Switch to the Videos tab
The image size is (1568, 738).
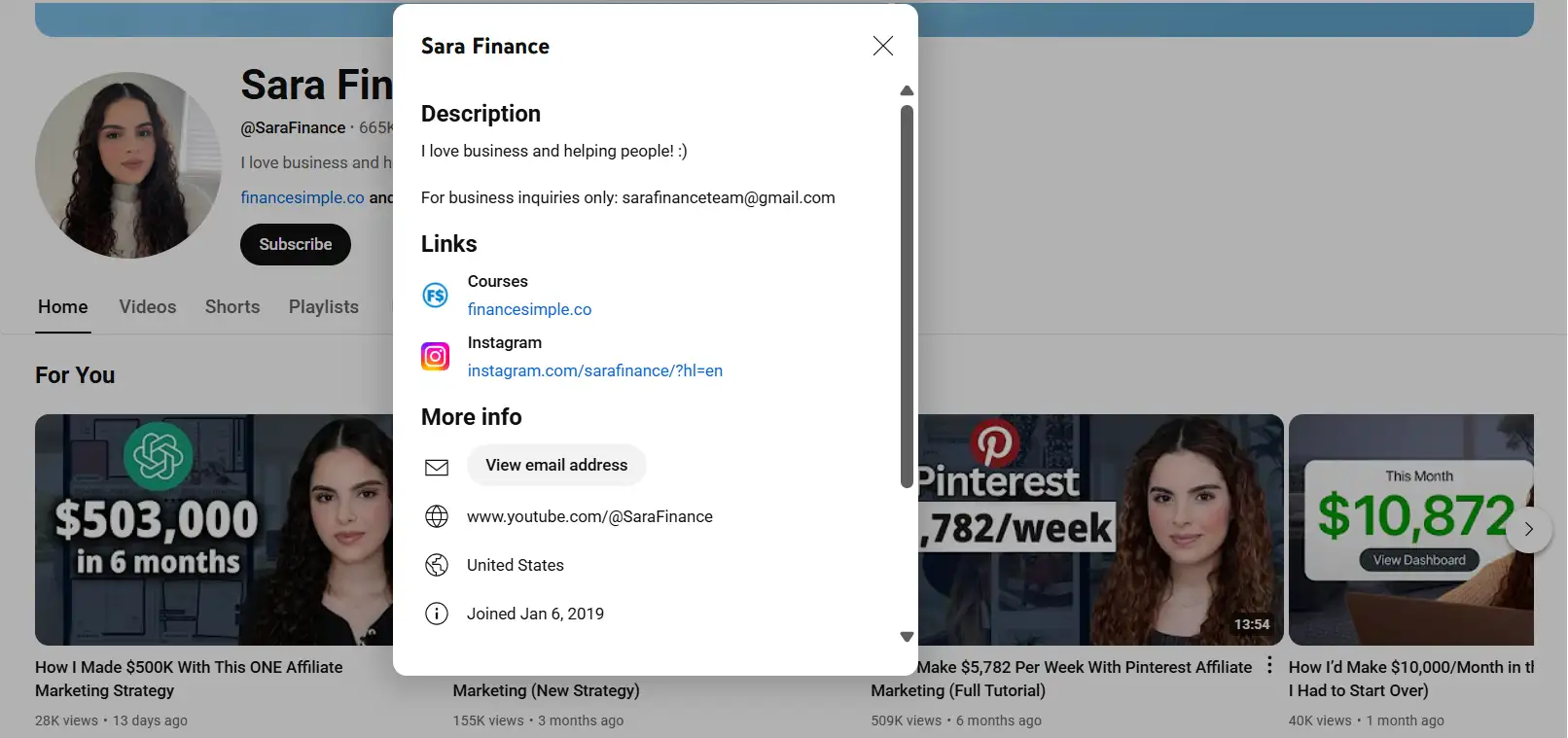click(148, 306)
